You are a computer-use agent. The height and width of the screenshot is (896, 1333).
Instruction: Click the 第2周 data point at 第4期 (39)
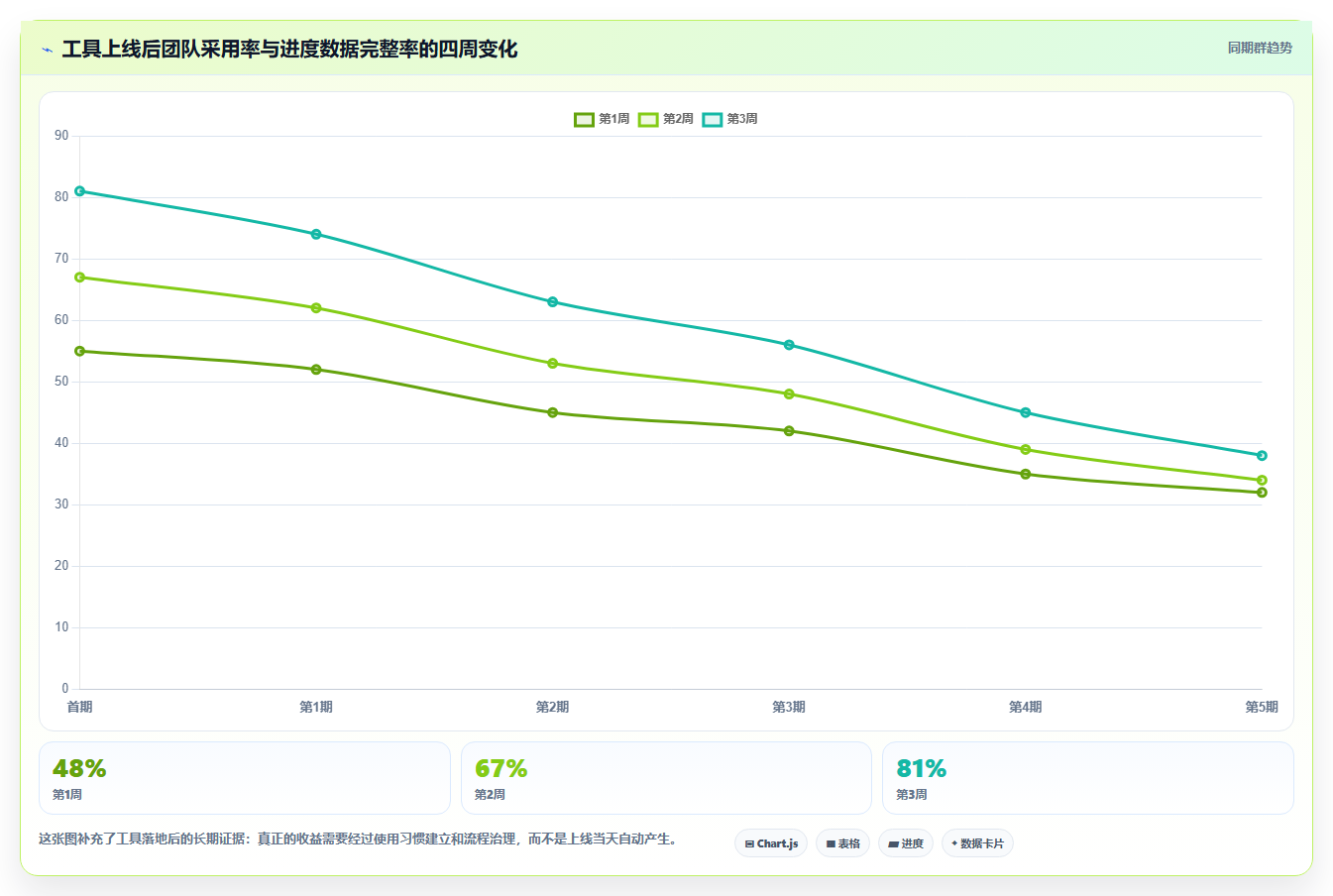coord(1026,450)
